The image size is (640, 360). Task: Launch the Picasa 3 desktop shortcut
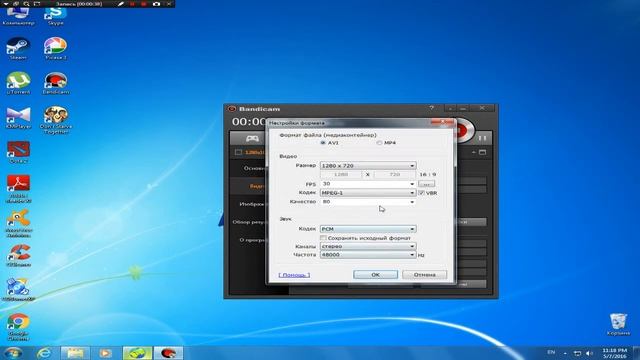pos(56,49)
